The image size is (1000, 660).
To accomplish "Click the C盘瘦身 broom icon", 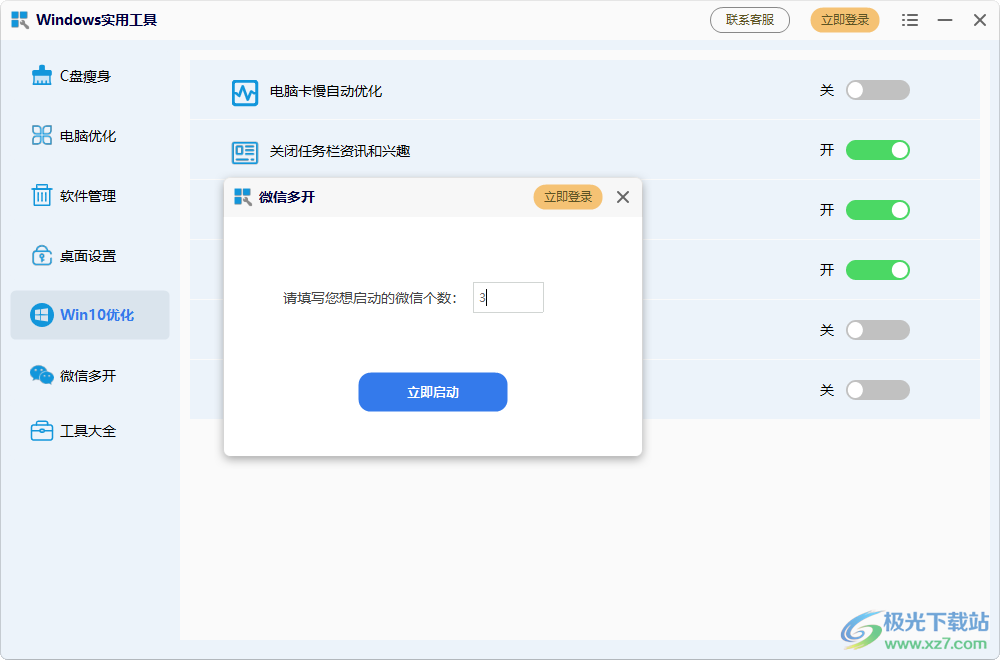I will (42, 76).
